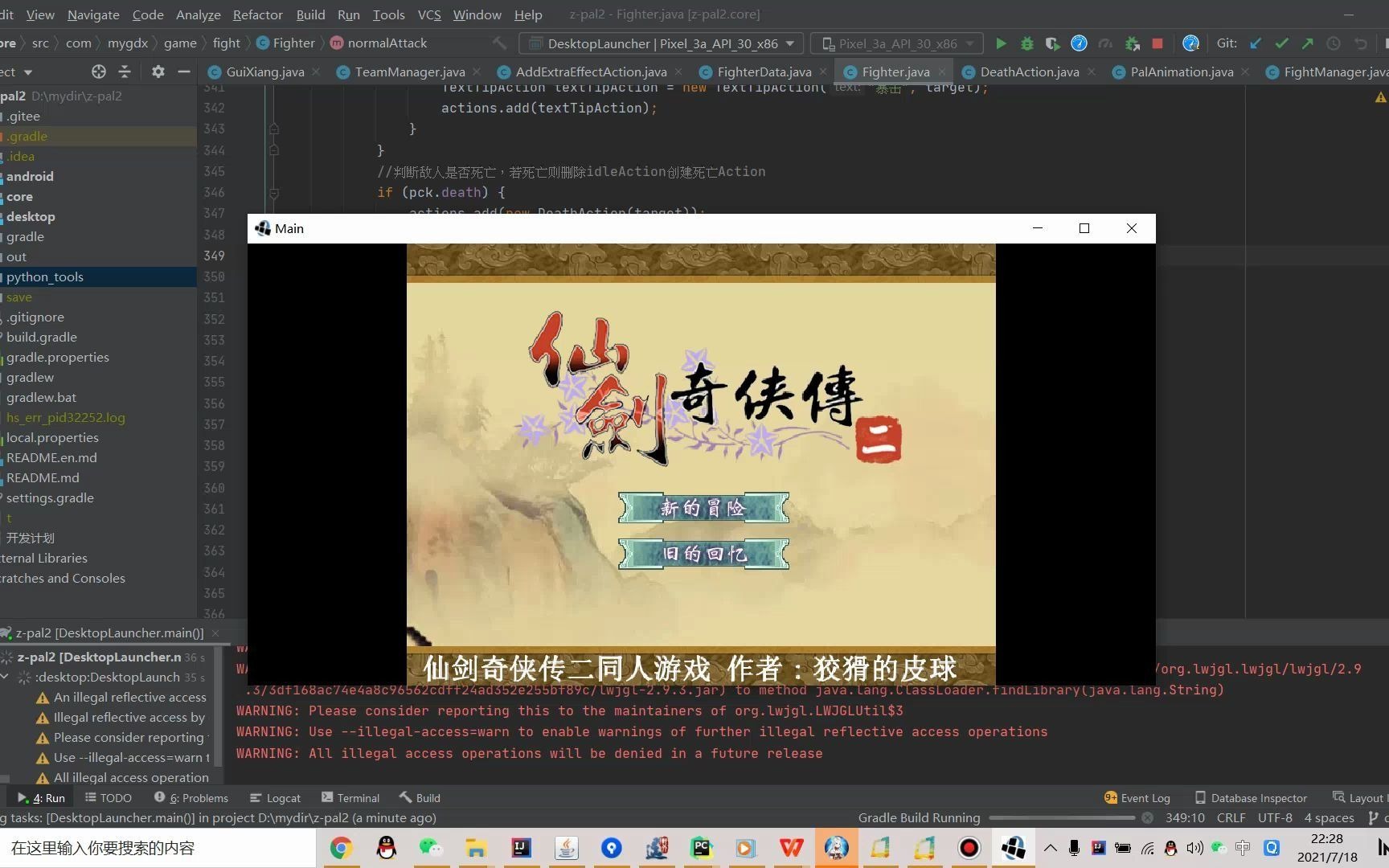Stop the running process with red square

point(1157,43)
